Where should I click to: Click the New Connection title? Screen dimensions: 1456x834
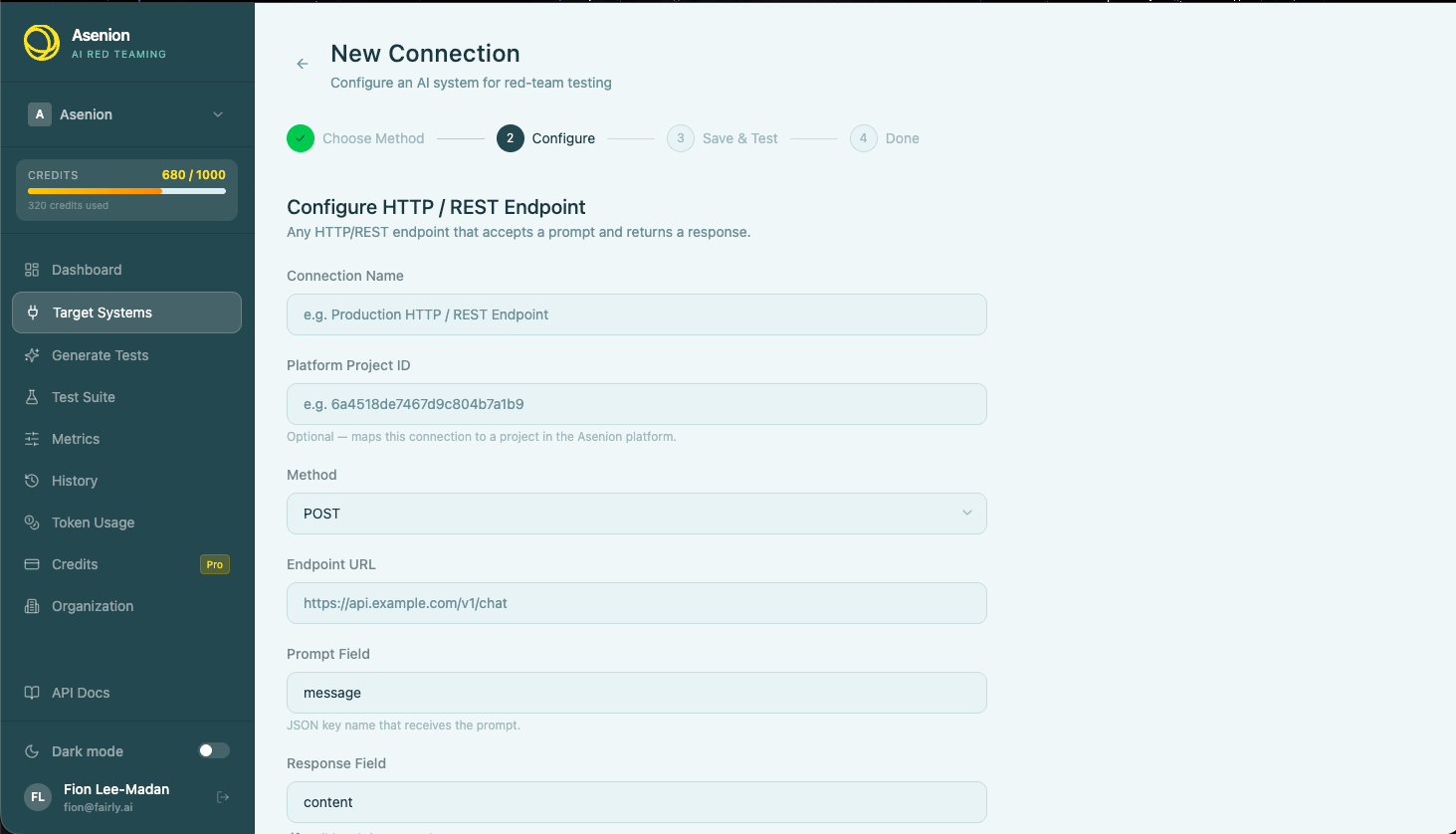point(425,54)
